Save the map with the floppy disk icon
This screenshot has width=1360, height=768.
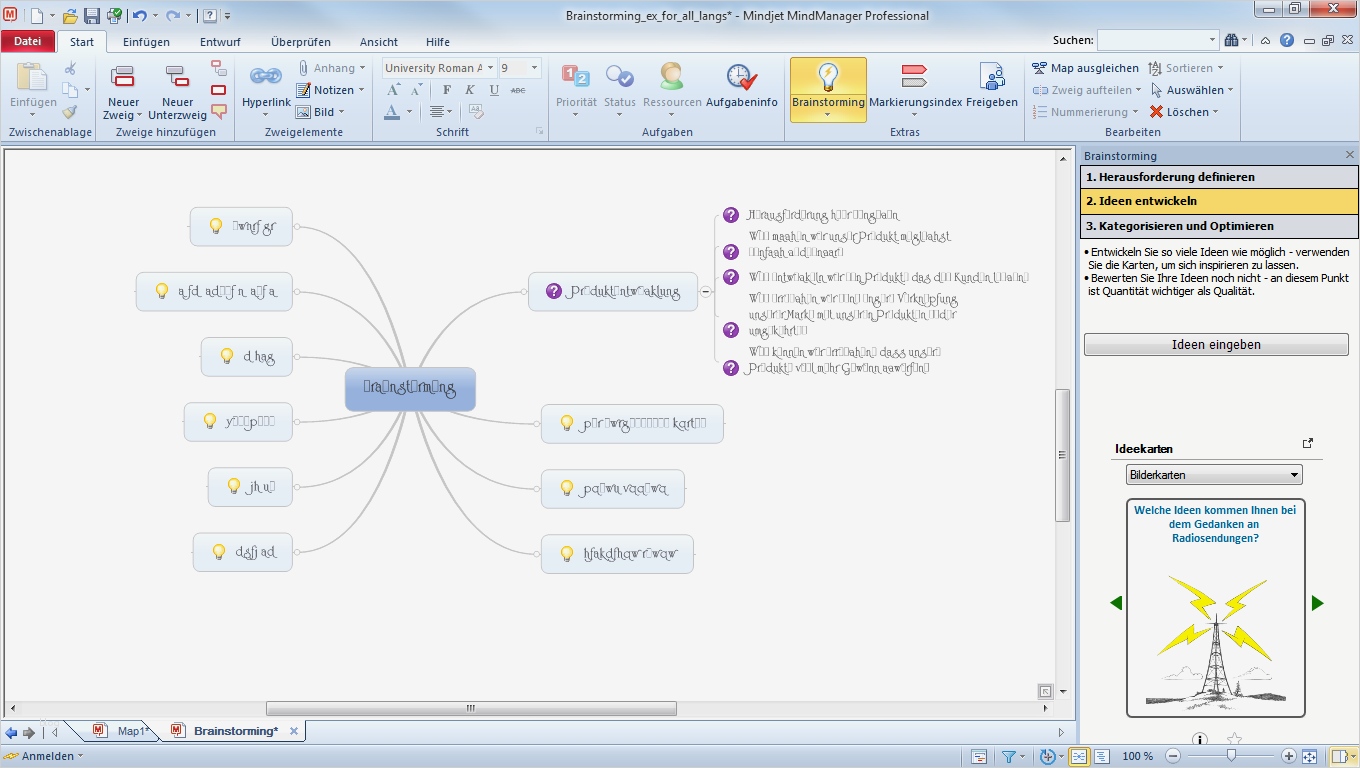click(92, 15)
